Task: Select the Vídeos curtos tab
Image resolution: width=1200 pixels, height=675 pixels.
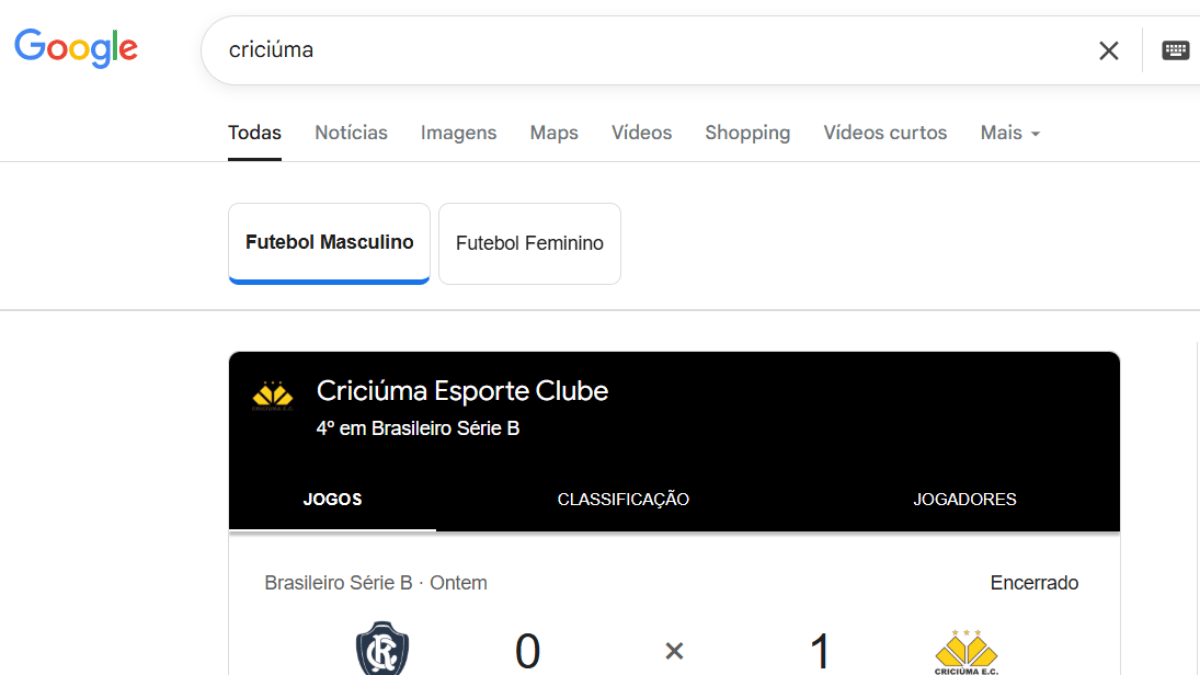Action: tap(884, 133)
